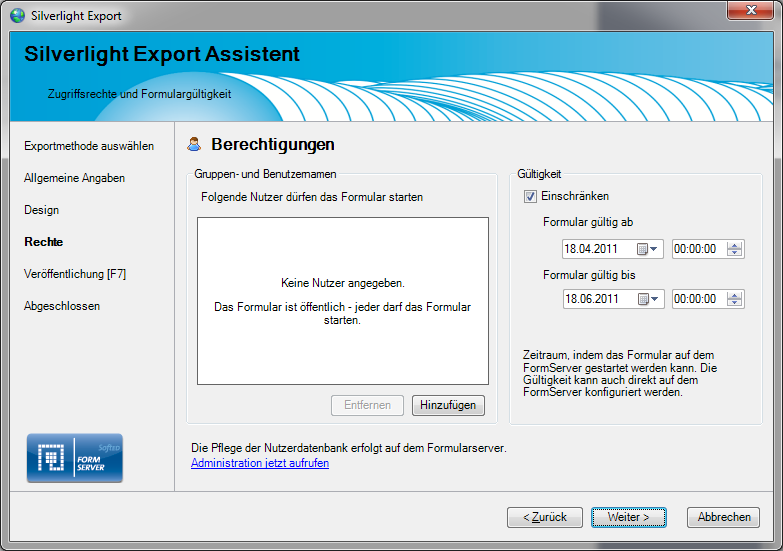Viewport: 783px width, 551px height.
Task: Open the Design step
Action: (x=42, y=210)
